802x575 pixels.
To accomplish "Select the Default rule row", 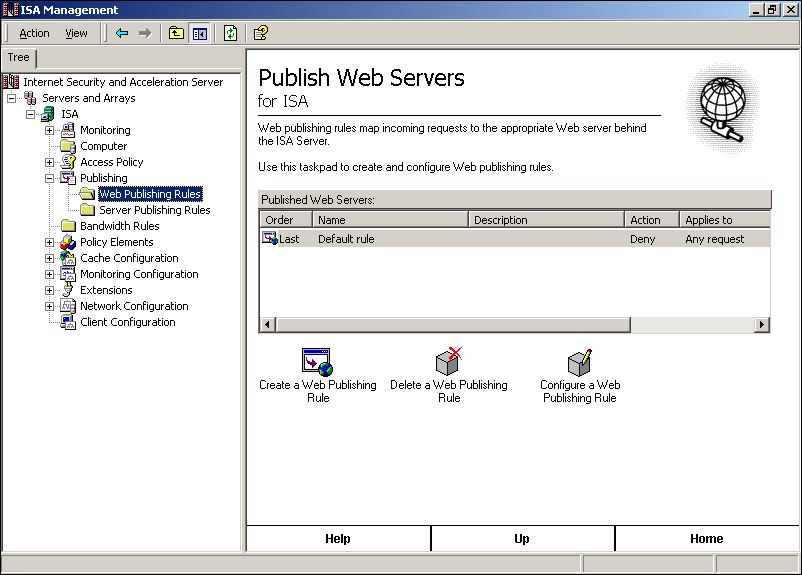I will [346, 239].
